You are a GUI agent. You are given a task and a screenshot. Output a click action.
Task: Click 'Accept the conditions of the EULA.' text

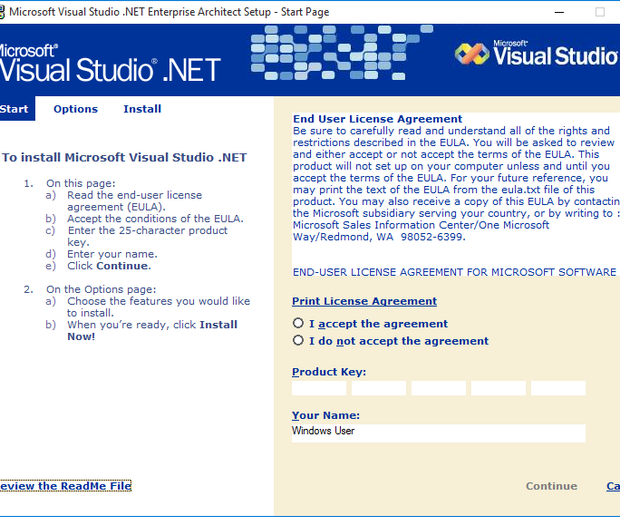tap(155, 219)
